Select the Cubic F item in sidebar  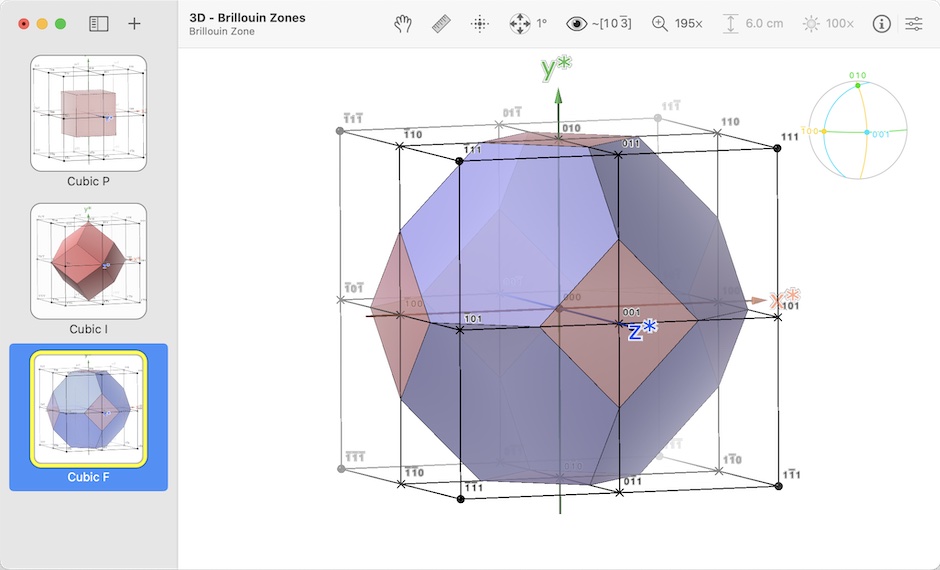pyautogui.click(x=88, y=417)
